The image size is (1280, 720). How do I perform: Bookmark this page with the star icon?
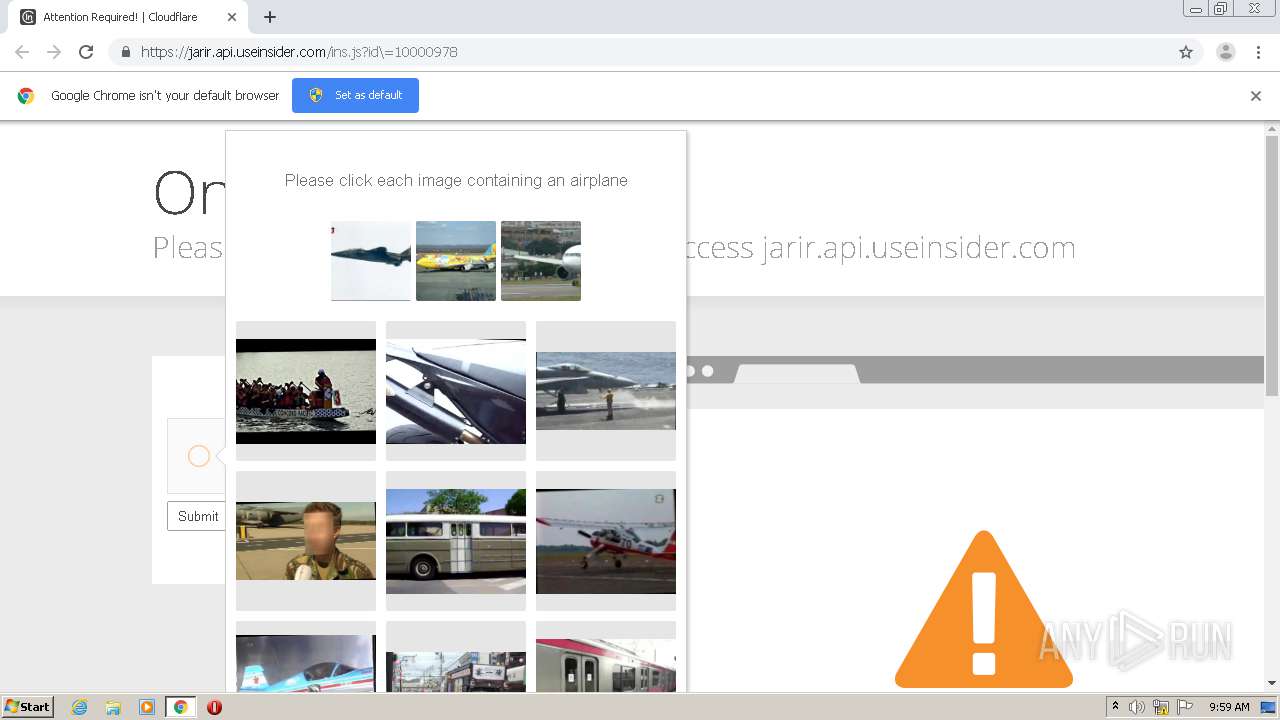[x=1186, y=52]
